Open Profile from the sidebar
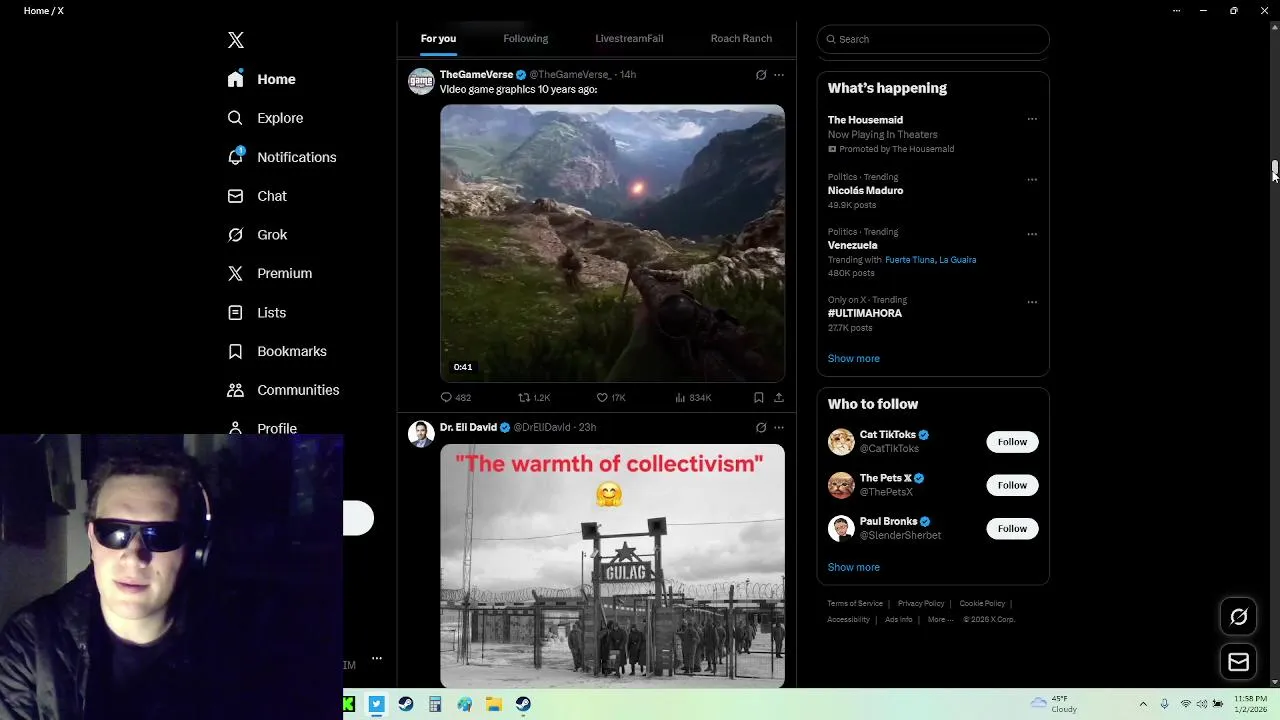The width and height of the screenshot is (1280, 720). click(x=262, y=428)
